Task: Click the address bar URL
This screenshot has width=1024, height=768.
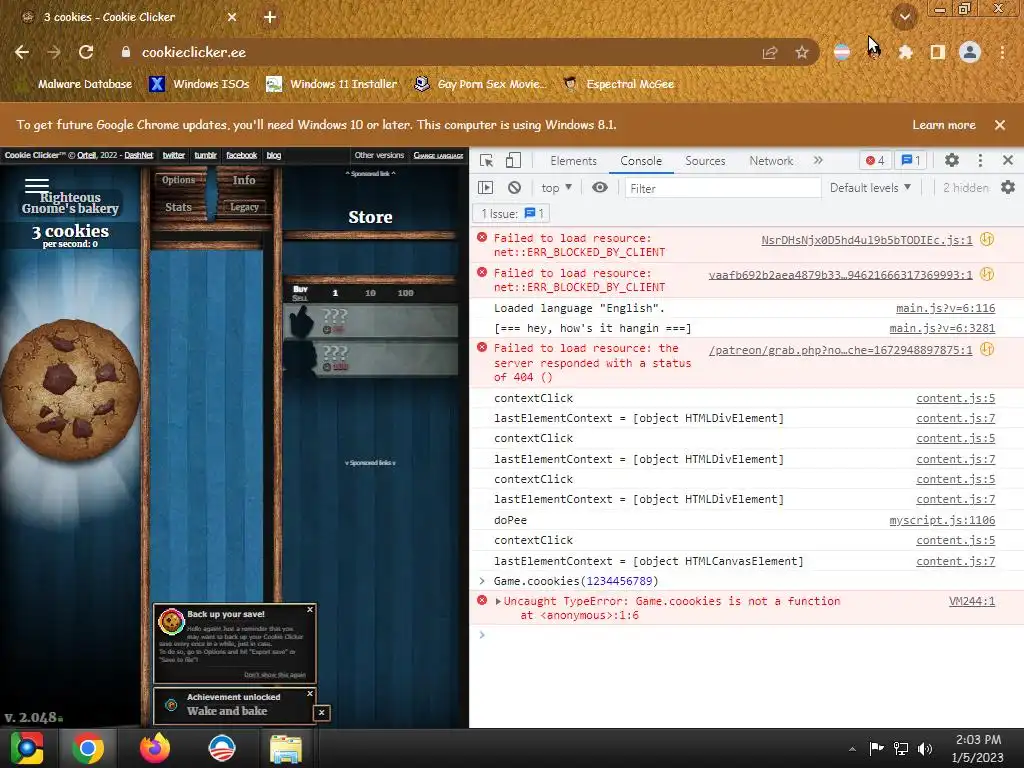Action: tap(194, 52)
